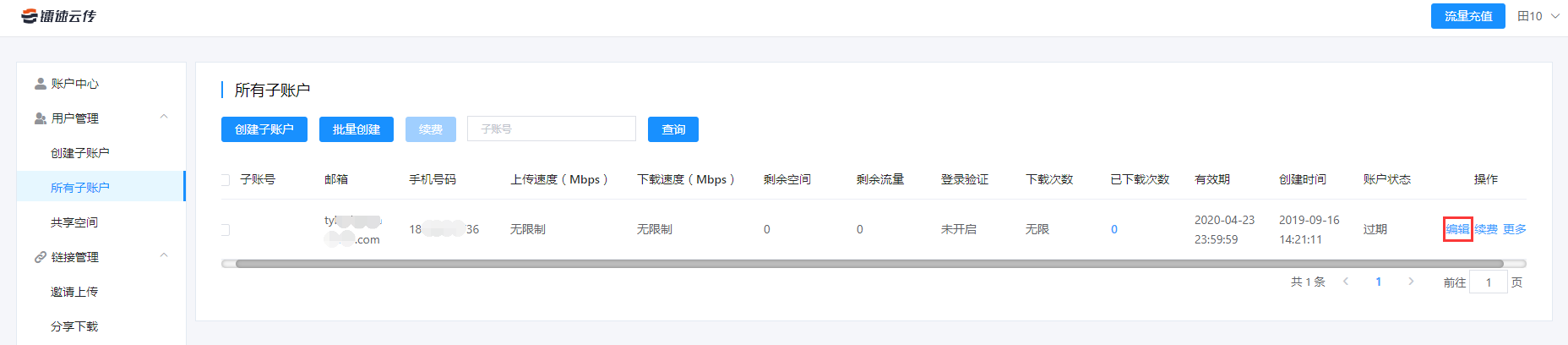Go to previous page arrow
Image resolution: width=1568 pixels, height=345 pixels.
[x=1346, y=282]
